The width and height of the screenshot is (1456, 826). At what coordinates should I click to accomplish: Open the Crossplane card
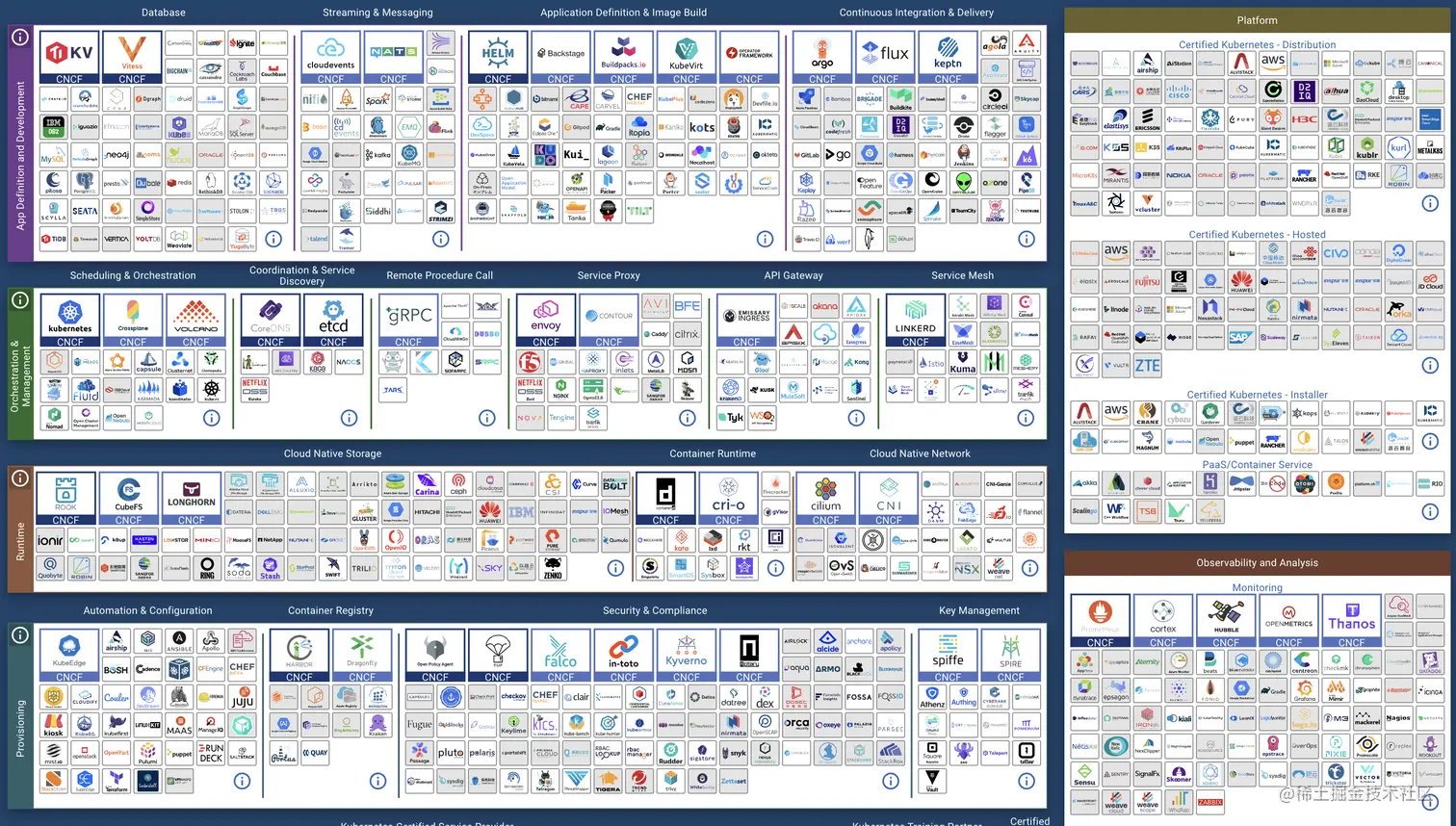tap(133, 321)
